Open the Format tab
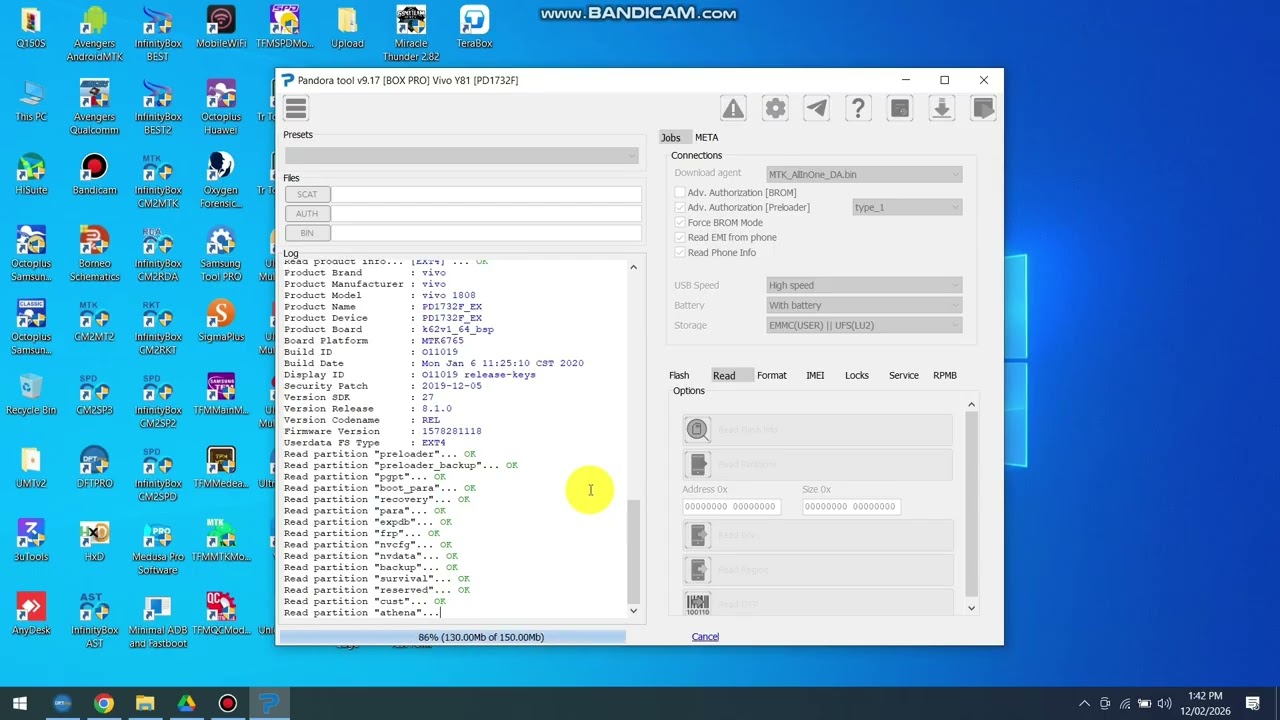Viewport: 1280px width, 720px height. pos(772,375)
